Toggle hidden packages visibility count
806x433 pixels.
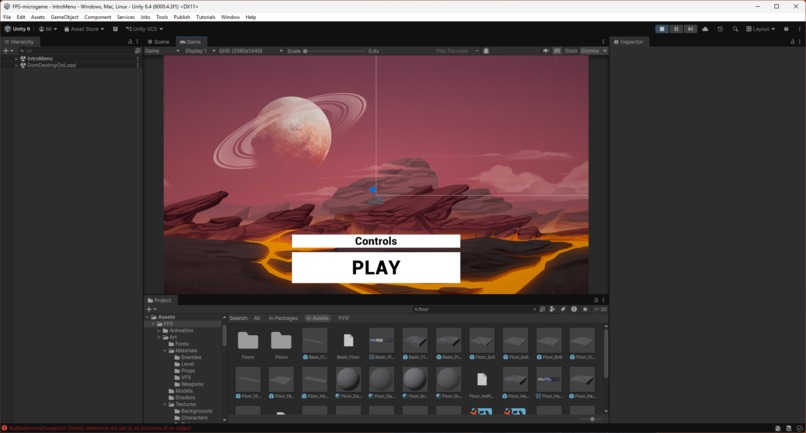(599, 309)
